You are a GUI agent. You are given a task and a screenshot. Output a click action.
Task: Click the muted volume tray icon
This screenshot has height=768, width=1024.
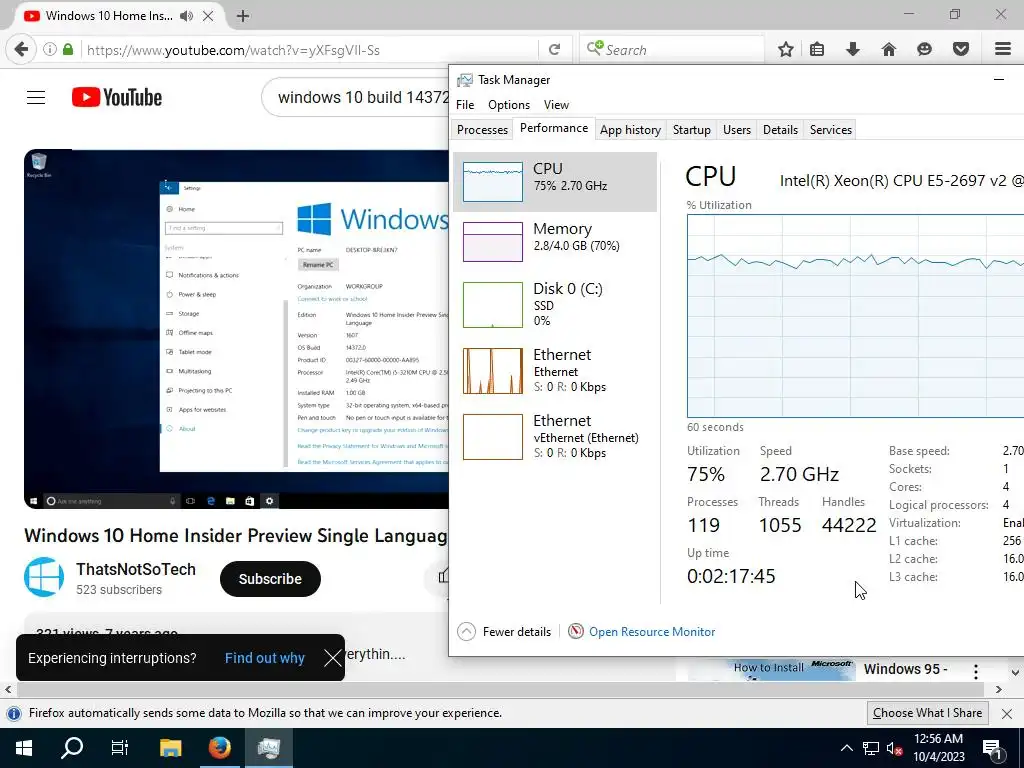894,748
